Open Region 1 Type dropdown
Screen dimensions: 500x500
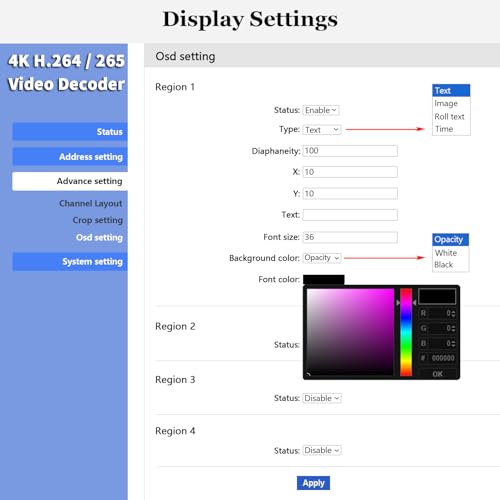click(x=322, y=130)
